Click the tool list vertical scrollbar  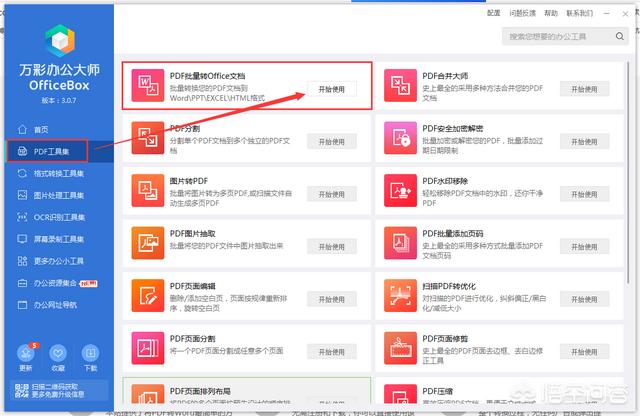coord(628,172)
